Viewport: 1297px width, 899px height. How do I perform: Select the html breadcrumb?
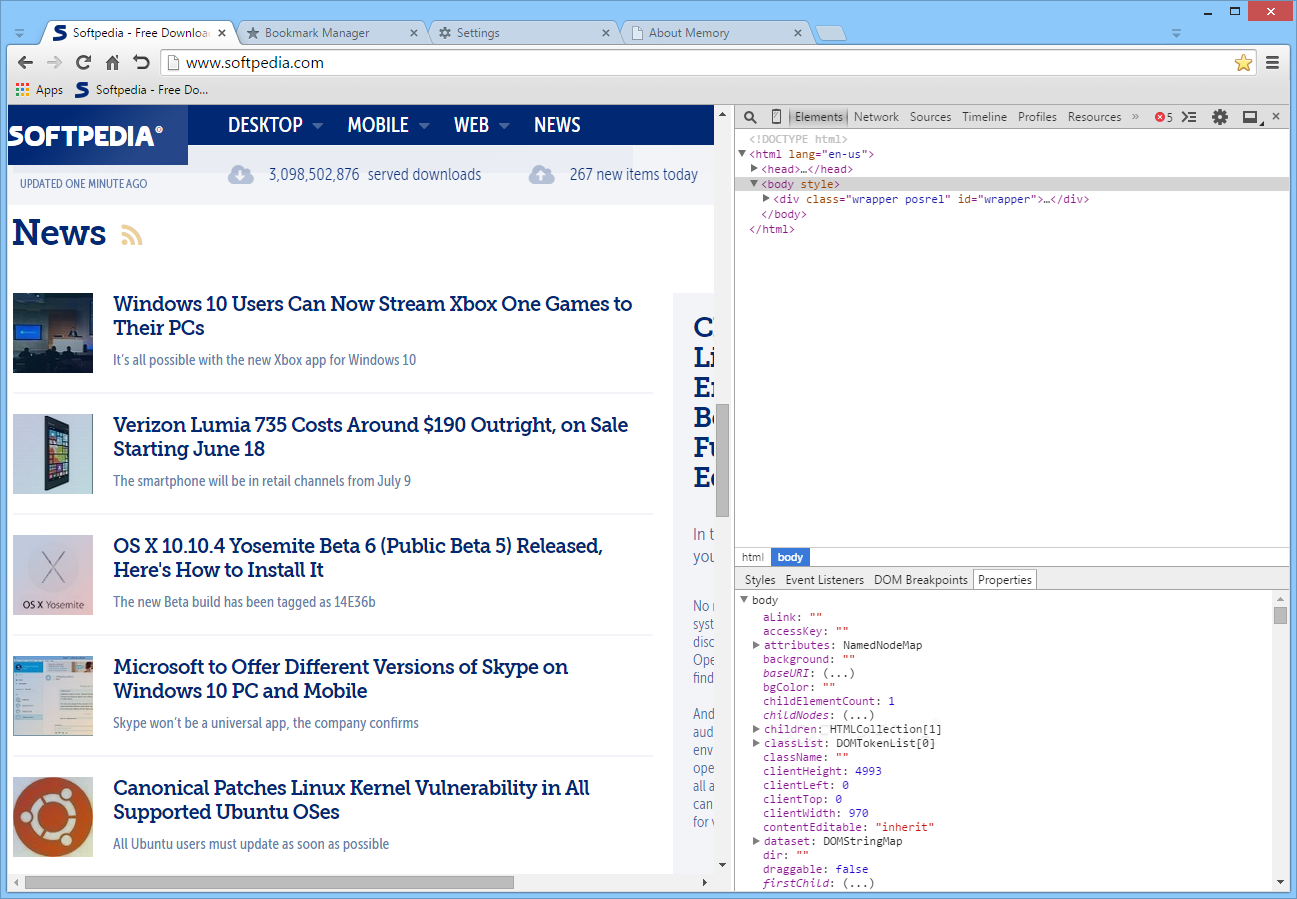(753, 557)
